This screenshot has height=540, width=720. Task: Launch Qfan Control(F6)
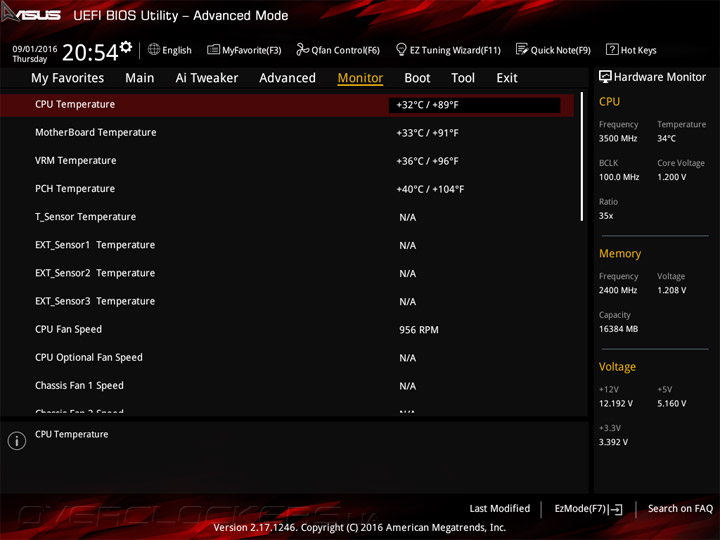coord(346,50)
